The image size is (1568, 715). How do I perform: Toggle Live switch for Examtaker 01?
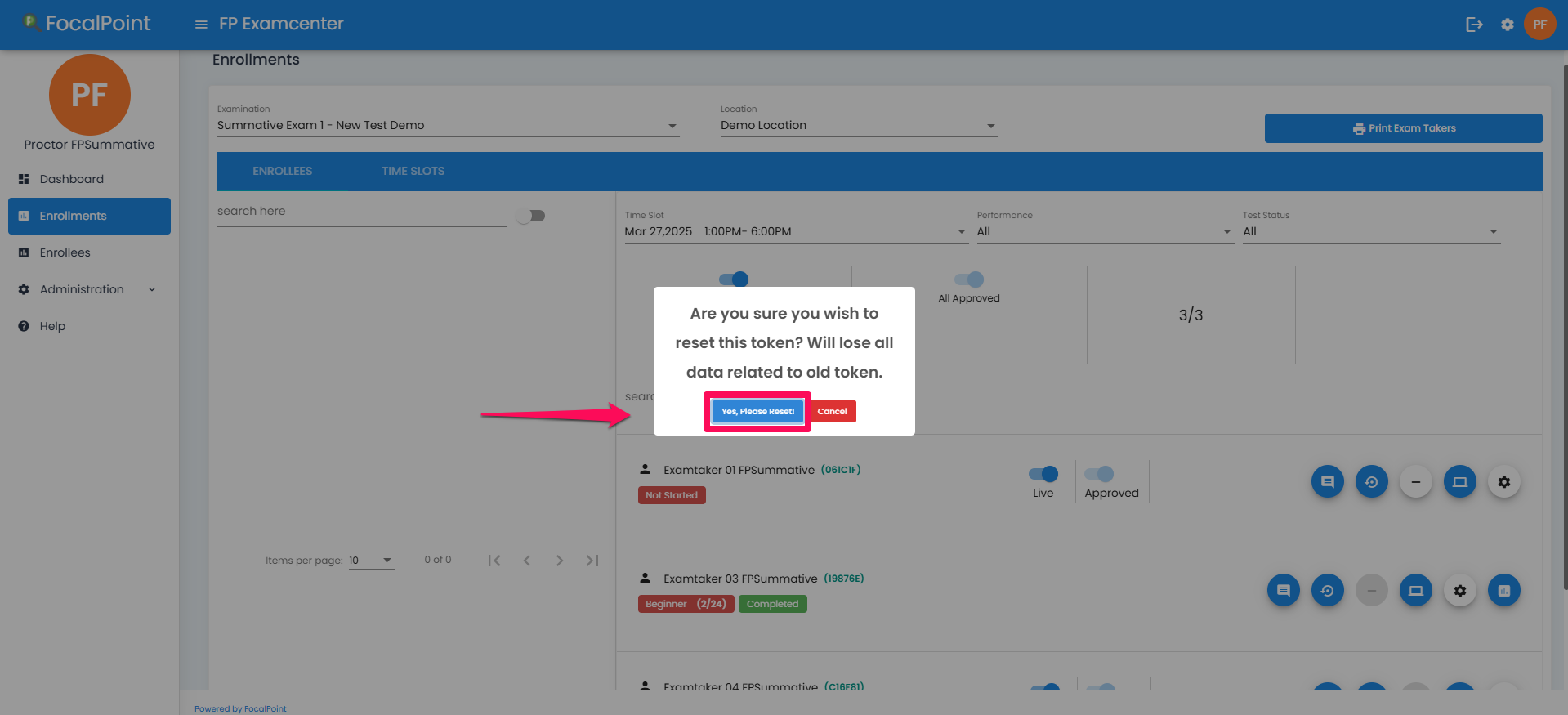coord(1043,474)
